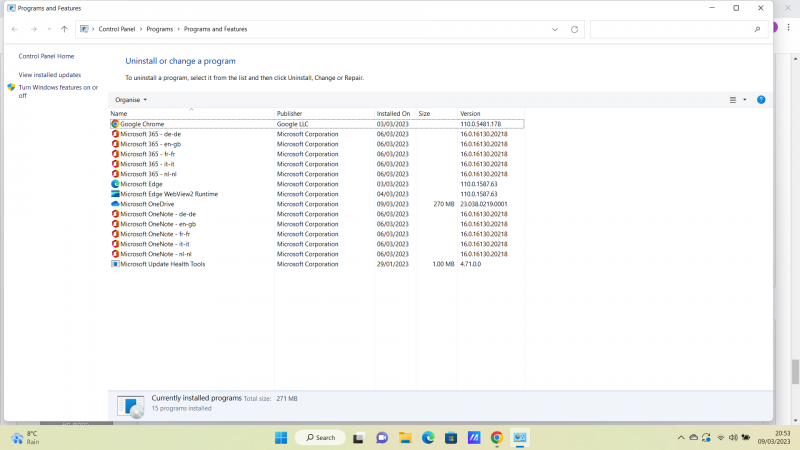The height and width of the screenshot is (450, 800).
Task: Select the Microsoft 365 - nl-nl row
Action: click(317, 174)
